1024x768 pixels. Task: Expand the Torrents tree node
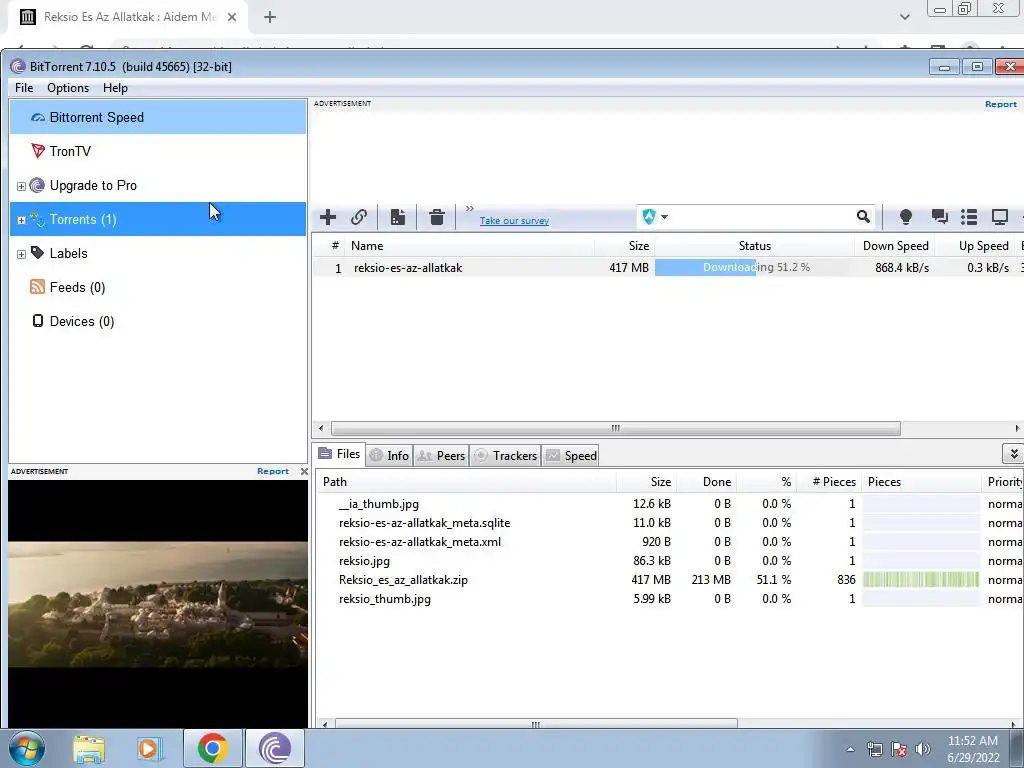pos(21,220)
